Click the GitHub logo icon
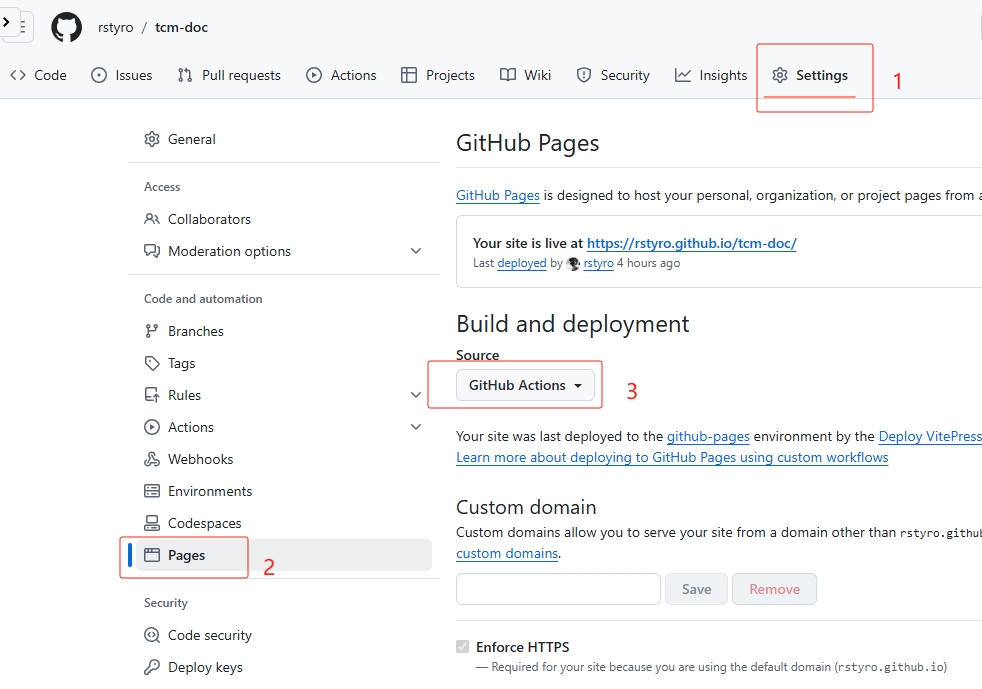 [x=67, y=27]
